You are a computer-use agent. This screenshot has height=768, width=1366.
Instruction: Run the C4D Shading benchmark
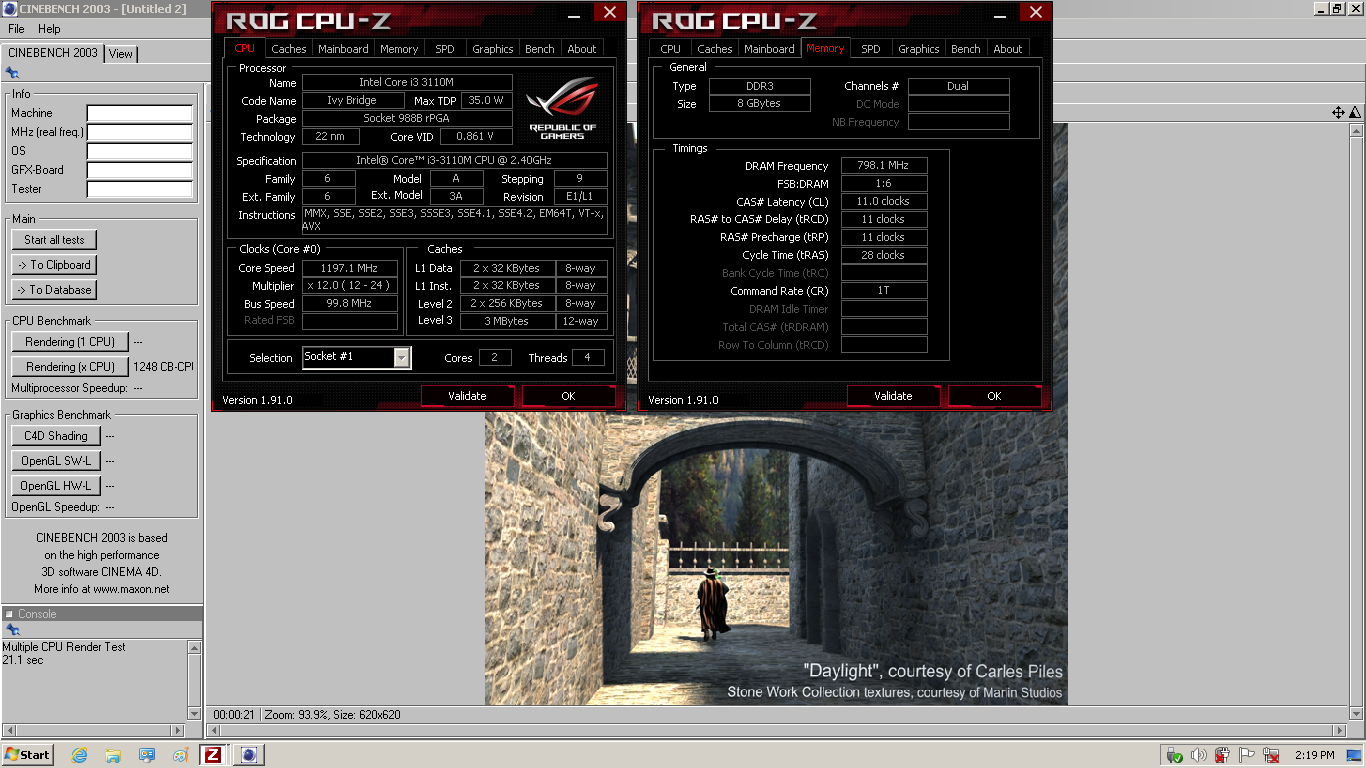tap(56, 436)
